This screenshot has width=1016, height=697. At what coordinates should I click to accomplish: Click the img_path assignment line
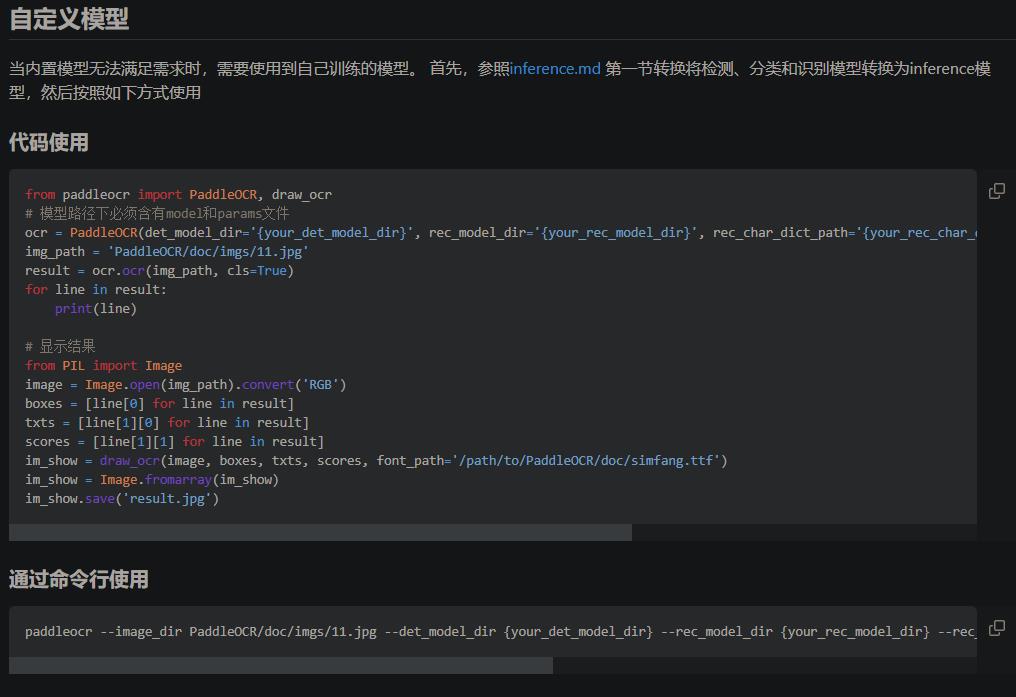pyautogui.click(x=167, y=251)
